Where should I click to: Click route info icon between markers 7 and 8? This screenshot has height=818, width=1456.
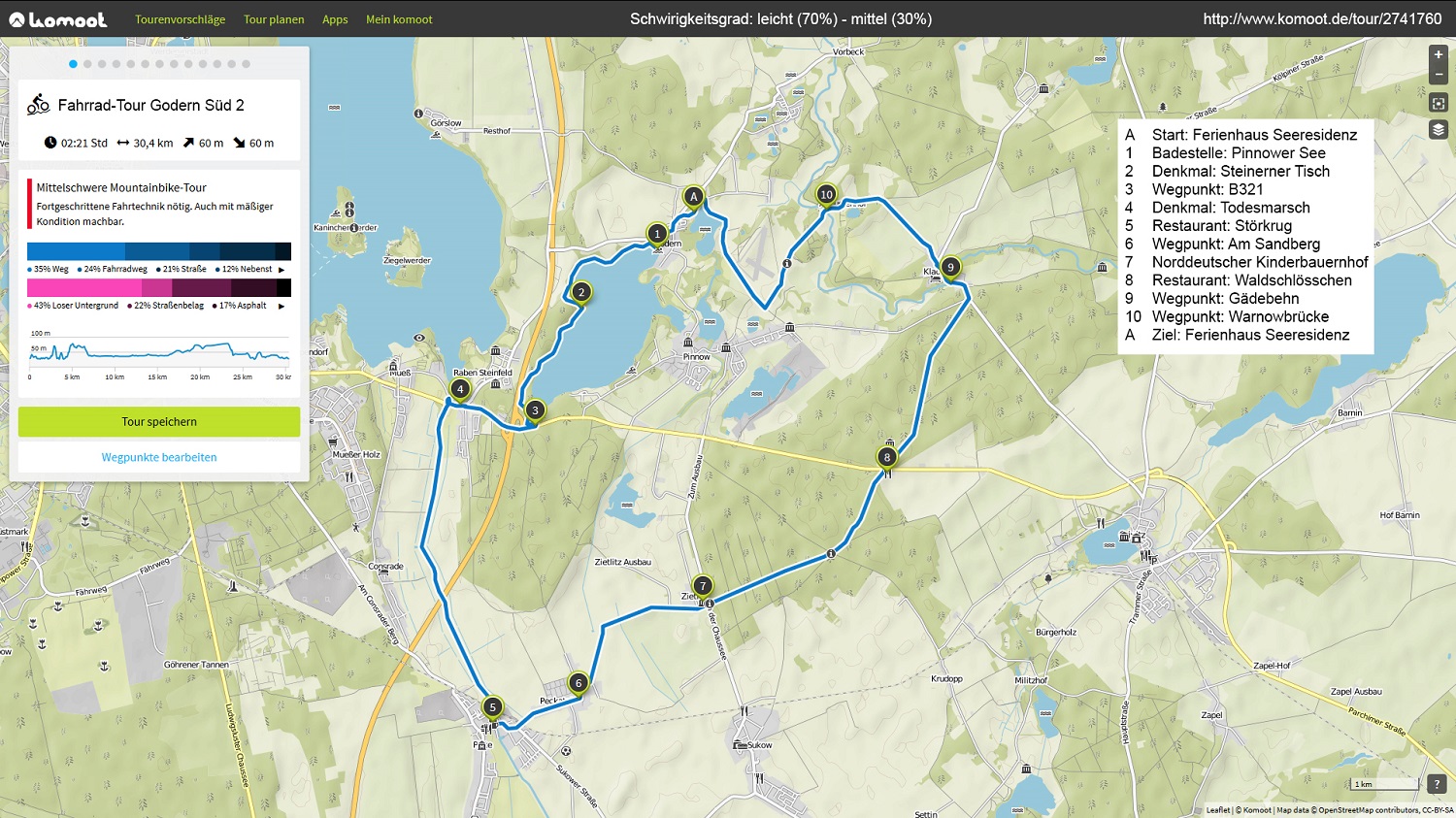tap(831, 554)
